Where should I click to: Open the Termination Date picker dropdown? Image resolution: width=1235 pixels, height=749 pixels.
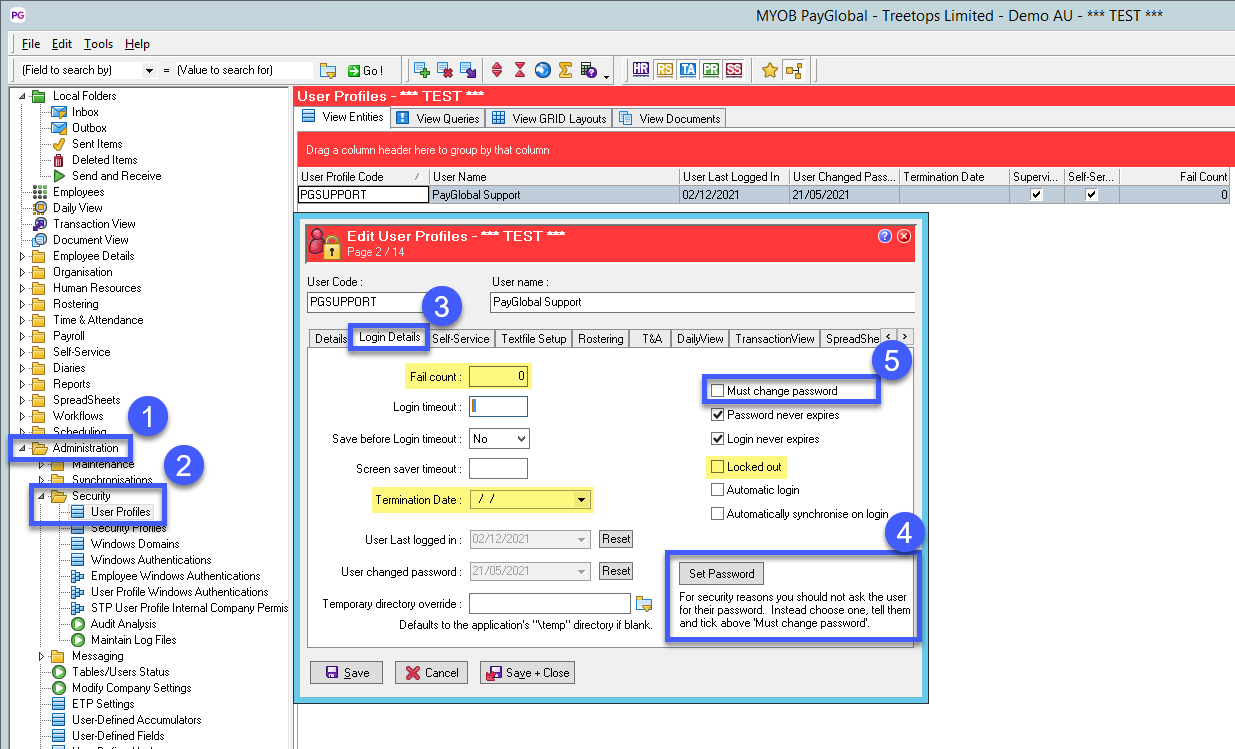[582, 499]
